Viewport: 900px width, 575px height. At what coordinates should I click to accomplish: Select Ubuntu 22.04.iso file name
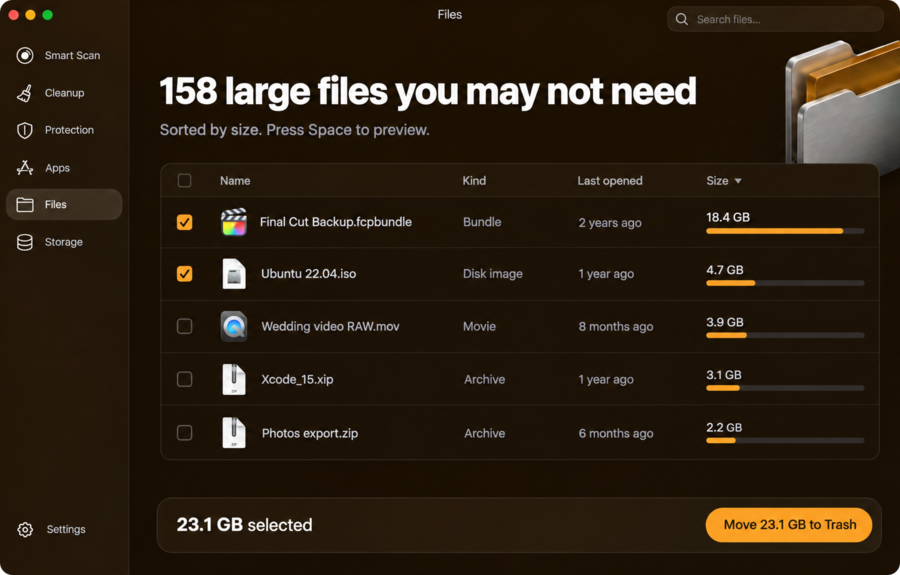[x=308, y=274]
